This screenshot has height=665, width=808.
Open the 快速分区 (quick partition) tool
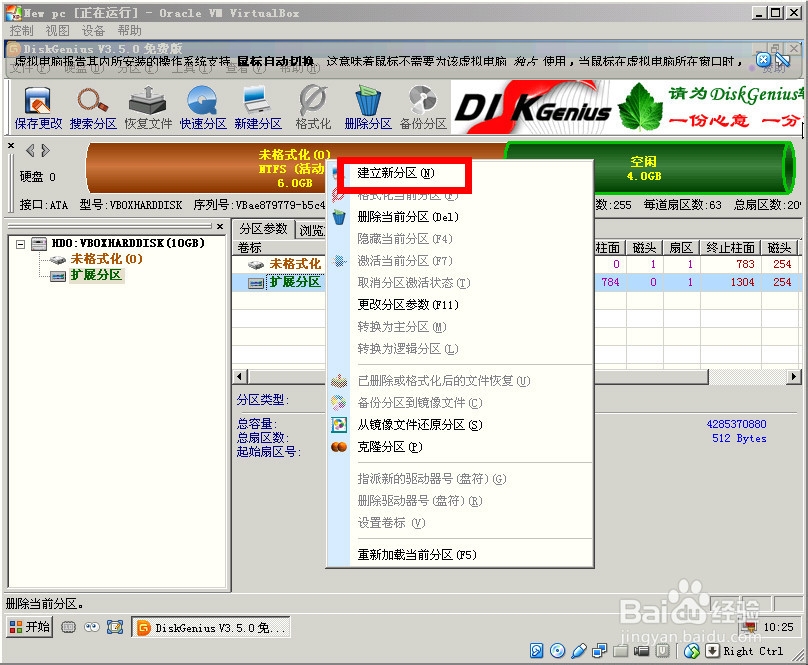pyautogui.click(x=203, y=108)
